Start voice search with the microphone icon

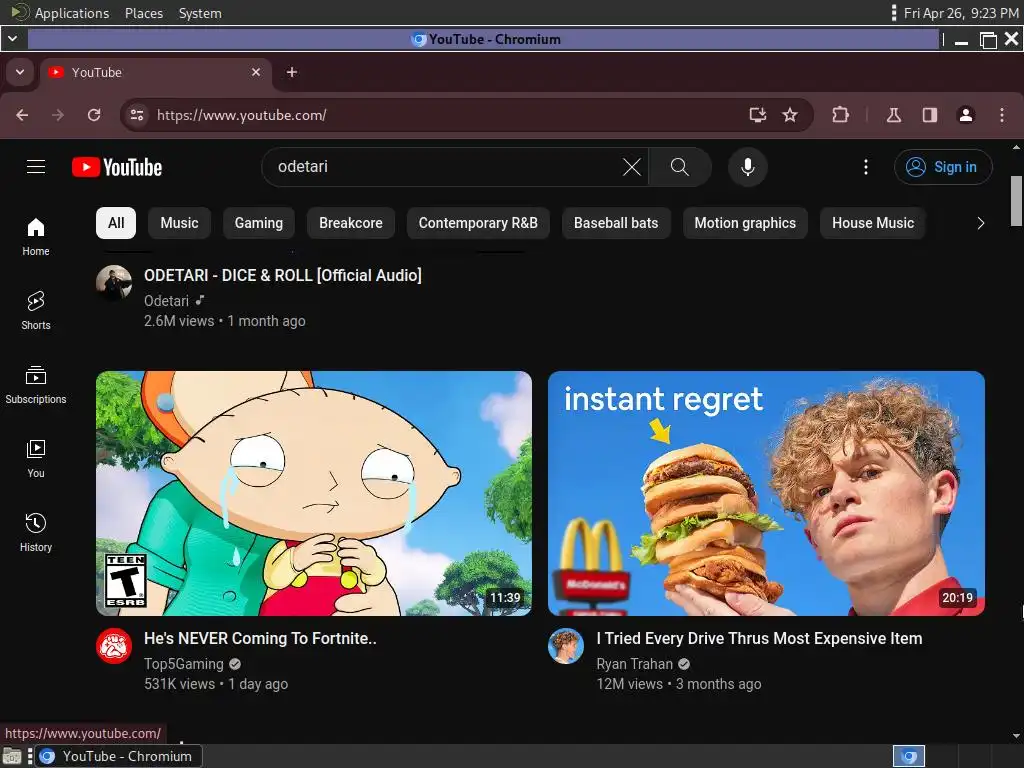pyautogui.click(x=748, y=167)
